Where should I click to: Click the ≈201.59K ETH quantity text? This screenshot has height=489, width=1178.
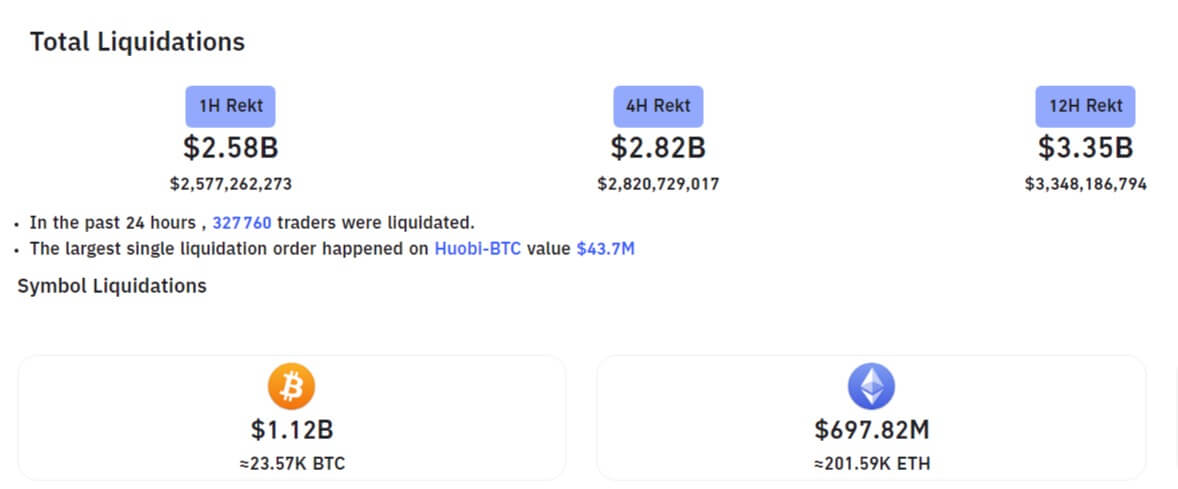click(871, 463)
